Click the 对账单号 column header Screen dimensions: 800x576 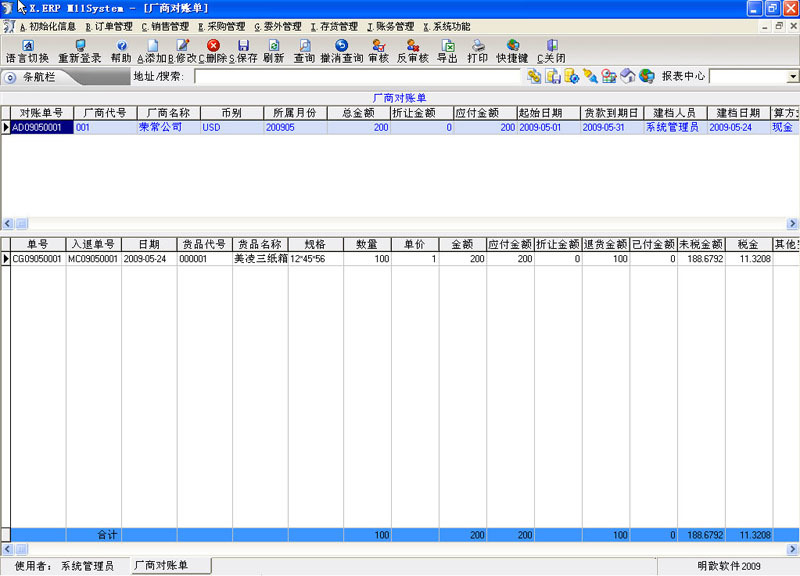[x=42, y=113]
